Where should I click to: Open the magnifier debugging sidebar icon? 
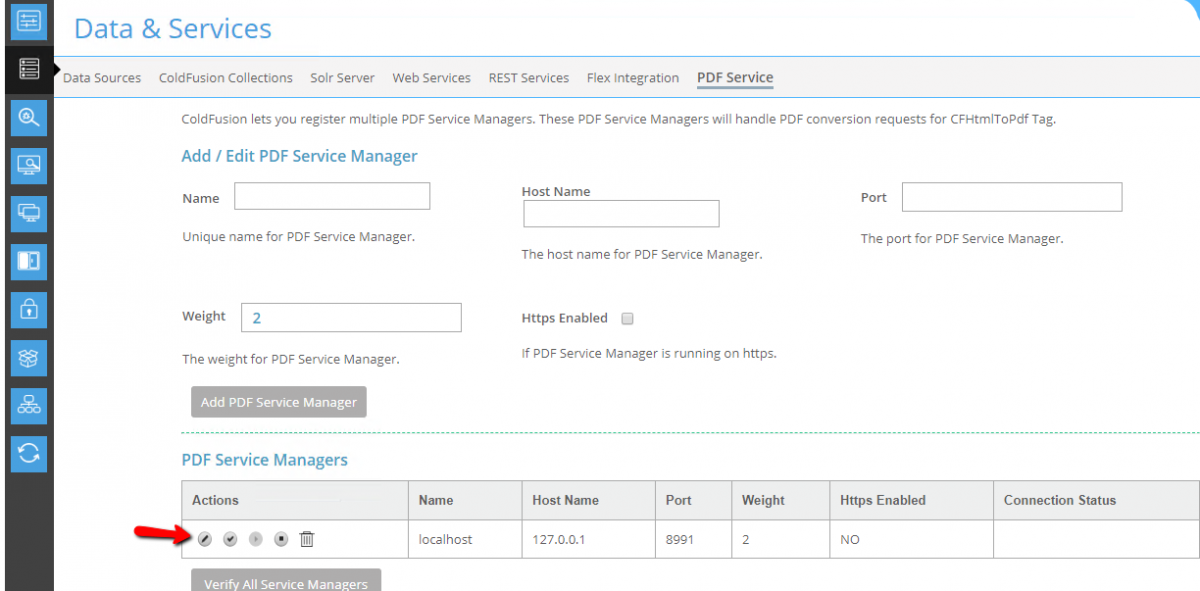(29, 117)
